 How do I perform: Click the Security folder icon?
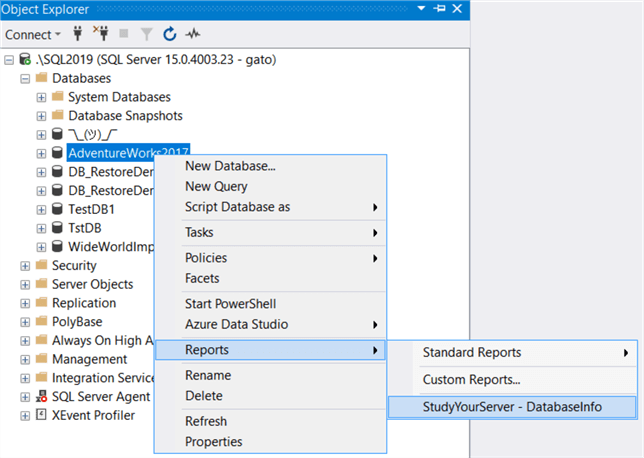pyautogui.click(x=41, y=265)
